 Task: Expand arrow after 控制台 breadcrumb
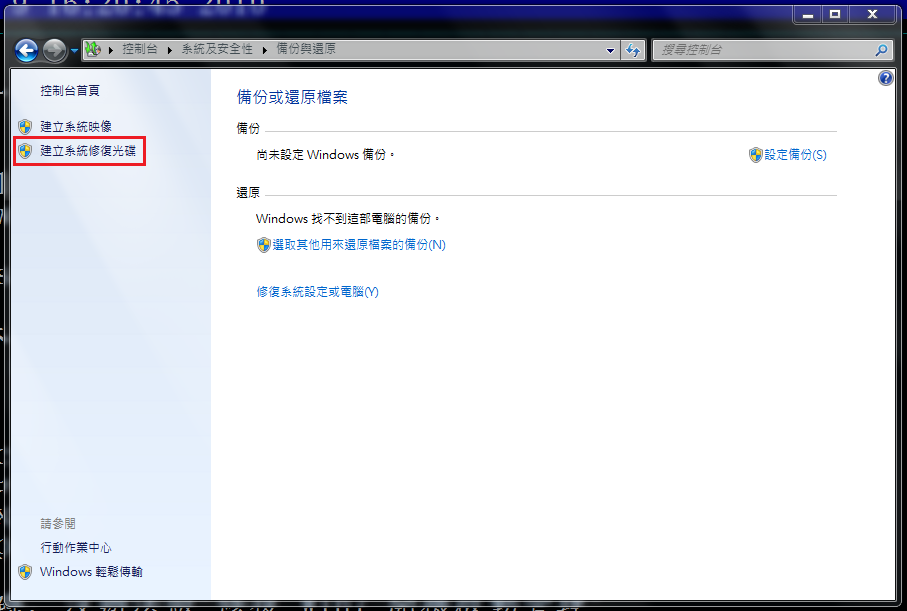169,50
